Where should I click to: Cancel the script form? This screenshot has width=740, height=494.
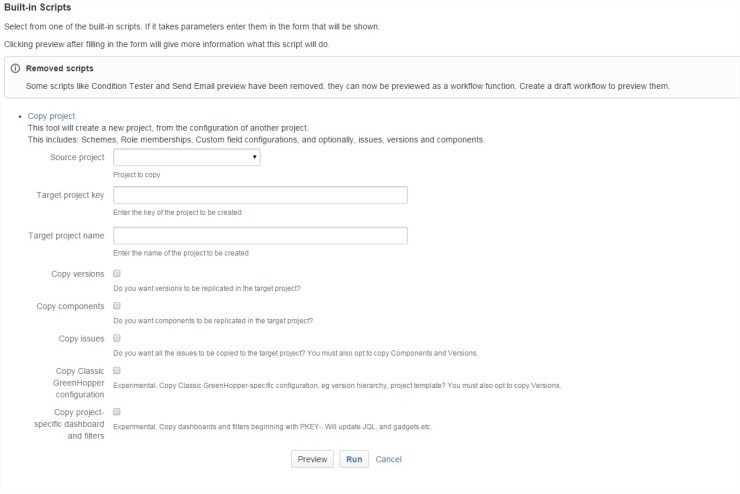coord(388,459)
